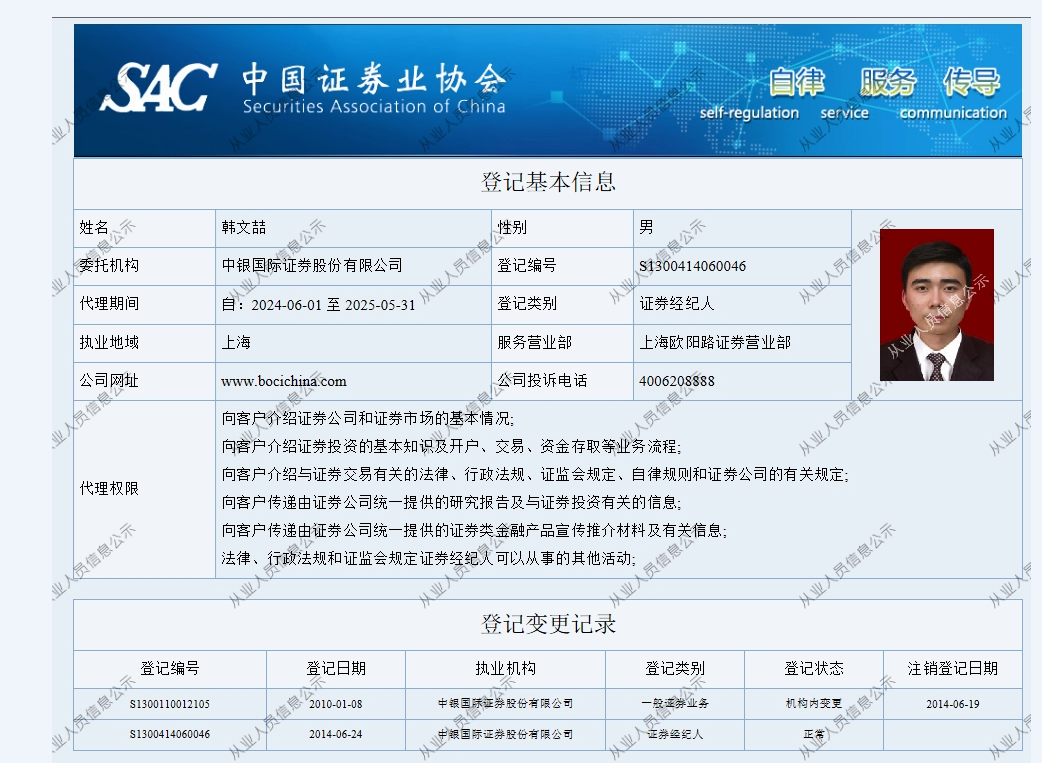Select the 上海欧阳路证券营业部 branch cell
The image size is (1042, 763).
click(715, 342)
